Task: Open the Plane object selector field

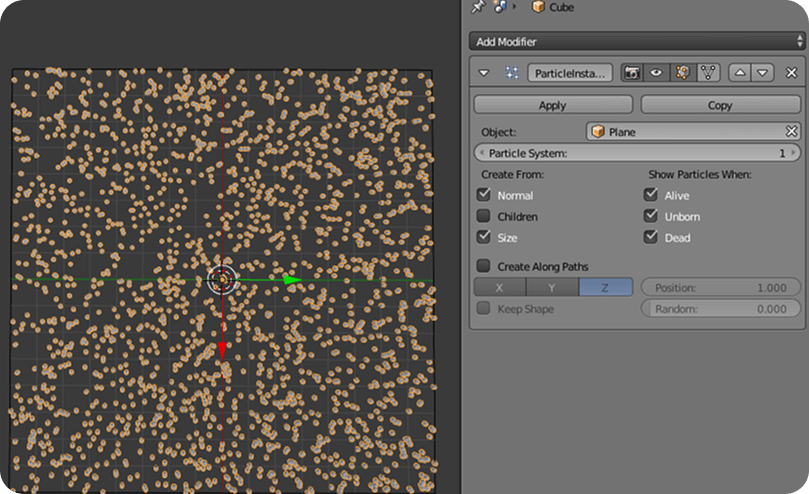Action: click(685, 131)
